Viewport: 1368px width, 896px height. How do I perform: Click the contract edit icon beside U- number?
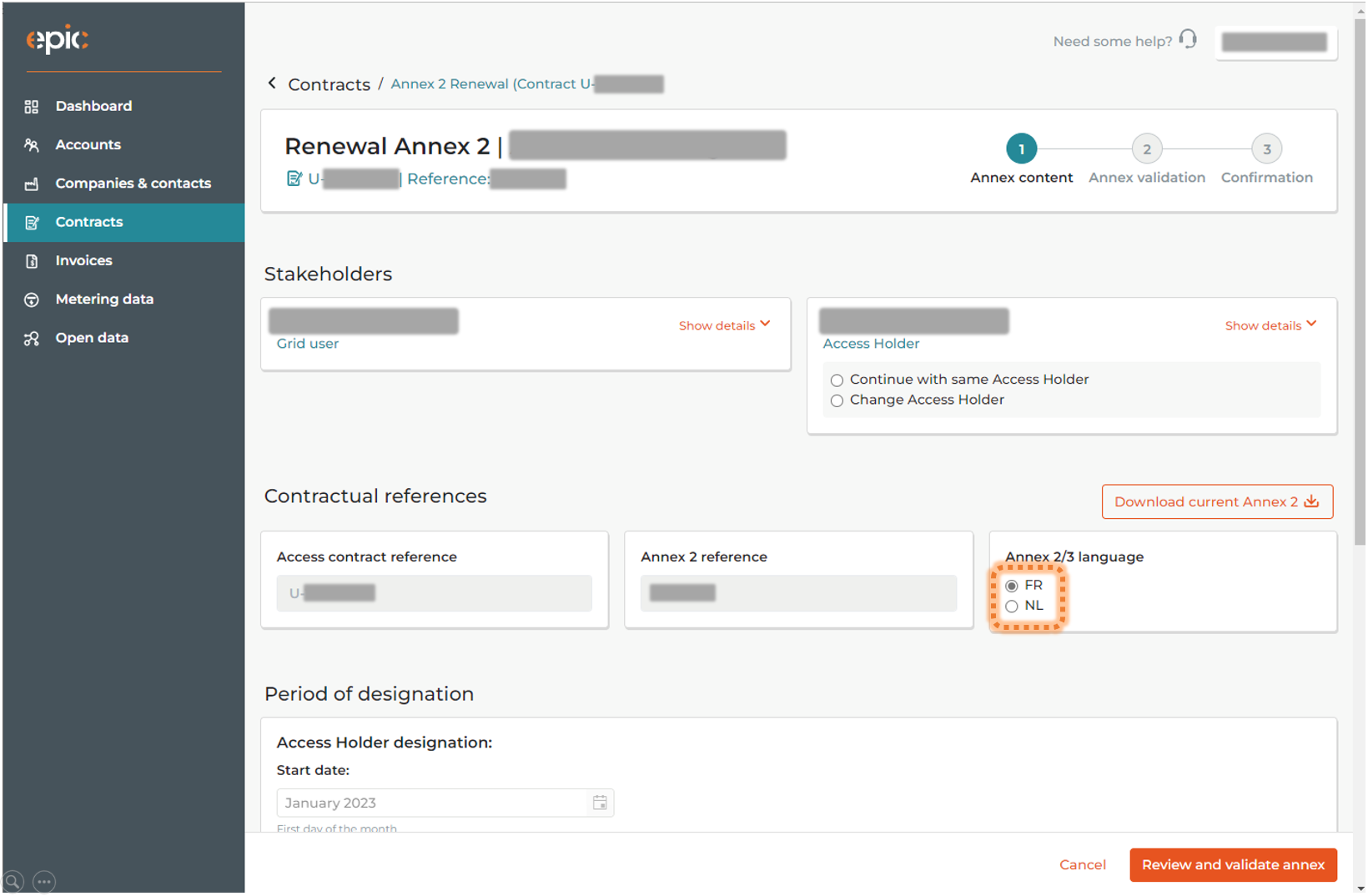(x=294, y=179)
